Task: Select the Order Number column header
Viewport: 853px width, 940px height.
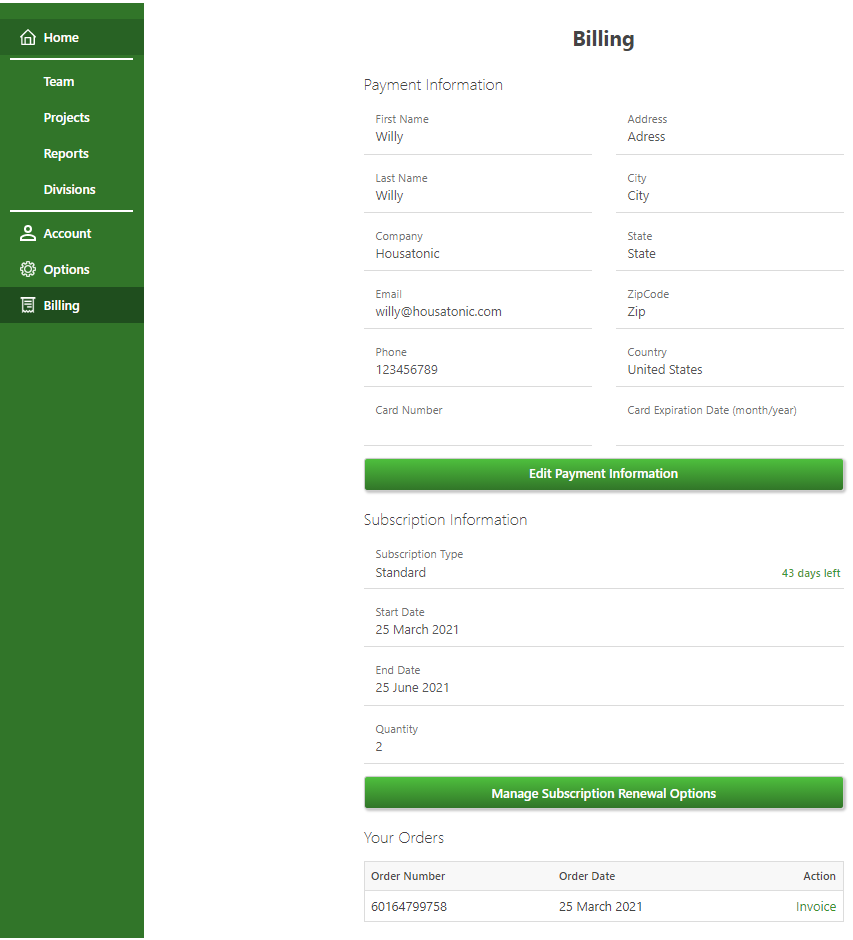Action: pyautogui.click(x=407, y=875)
